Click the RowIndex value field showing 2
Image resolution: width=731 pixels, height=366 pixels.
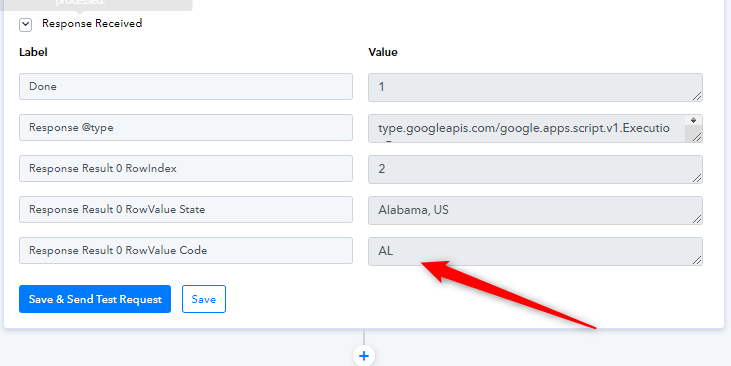pyautogui.click(x=535, y=169)
